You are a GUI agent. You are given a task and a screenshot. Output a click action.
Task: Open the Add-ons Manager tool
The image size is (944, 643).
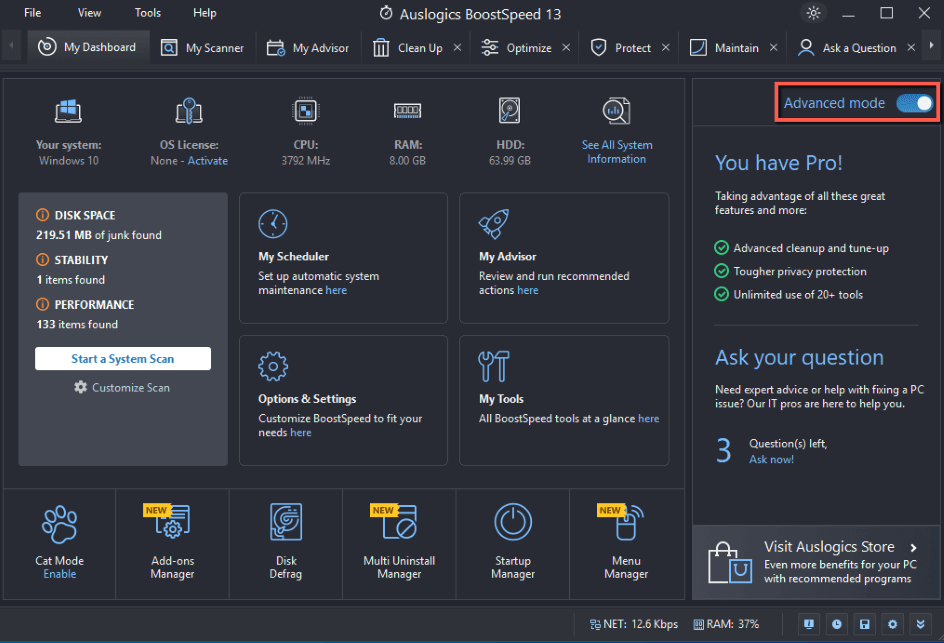tap(172, 542)
